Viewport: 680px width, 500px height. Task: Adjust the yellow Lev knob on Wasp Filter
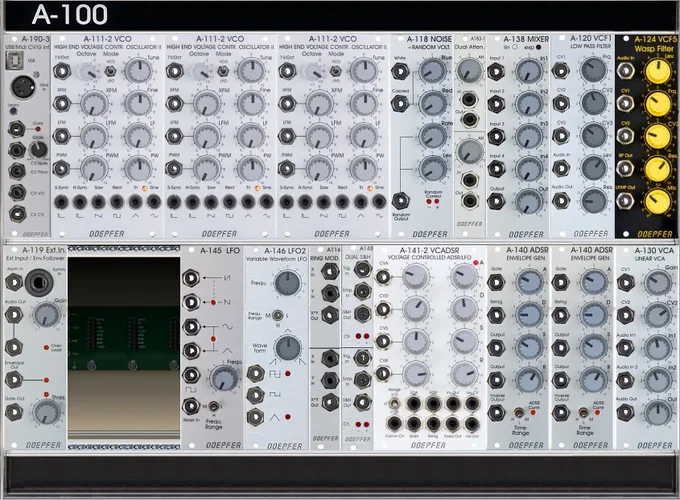658,72
